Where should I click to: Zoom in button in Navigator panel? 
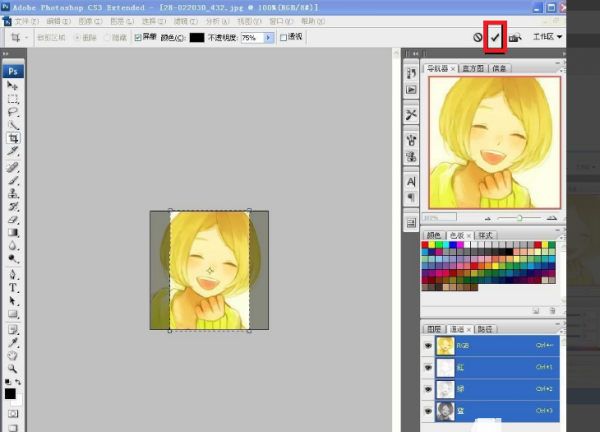(x=551, y=218)
